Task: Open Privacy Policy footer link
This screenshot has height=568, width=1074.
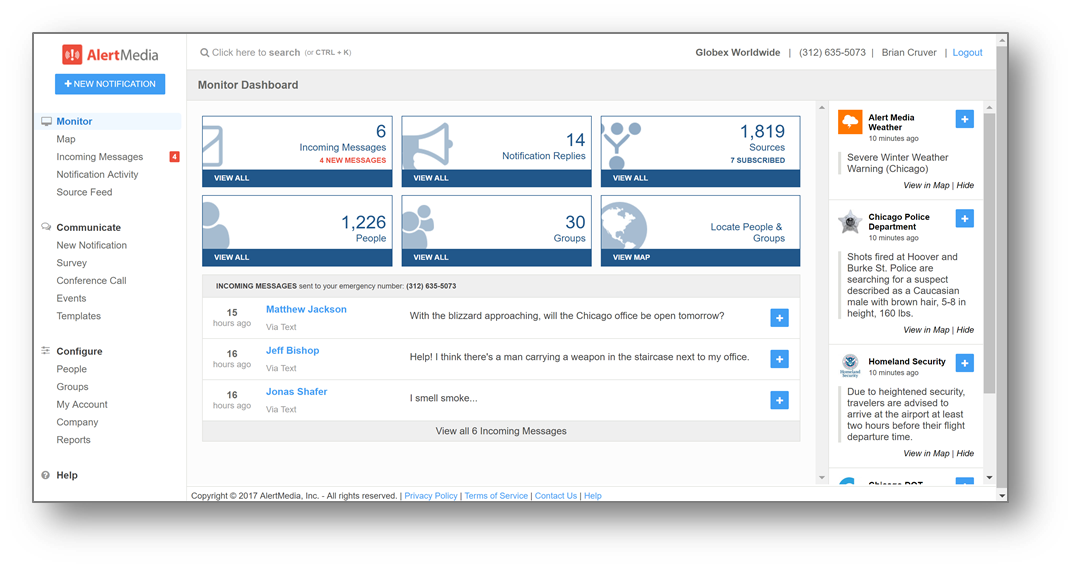Action: point(431,496)
